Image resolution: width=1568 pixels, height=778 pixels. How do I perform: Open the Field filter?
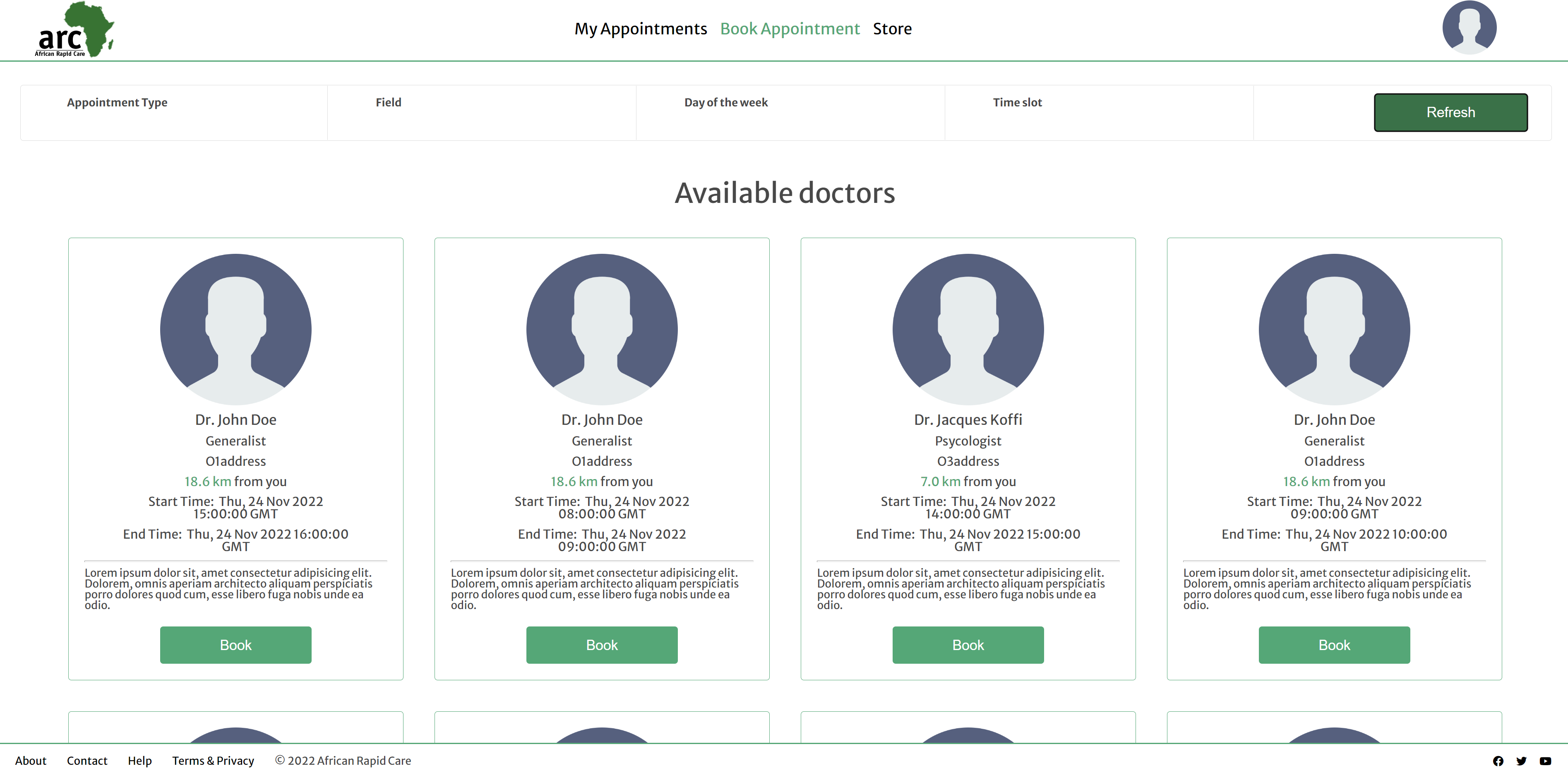pyautogui.click(x=481, y=113)
